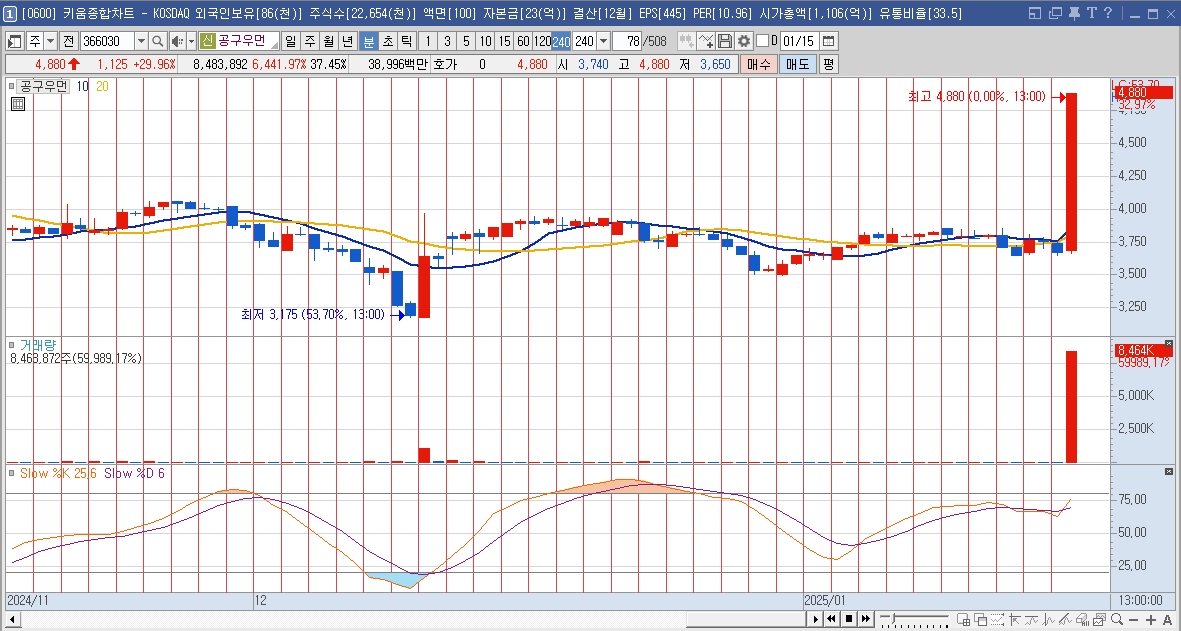
Task: Expand the stock code 366030 dropdown
Action: pos(141,41)
